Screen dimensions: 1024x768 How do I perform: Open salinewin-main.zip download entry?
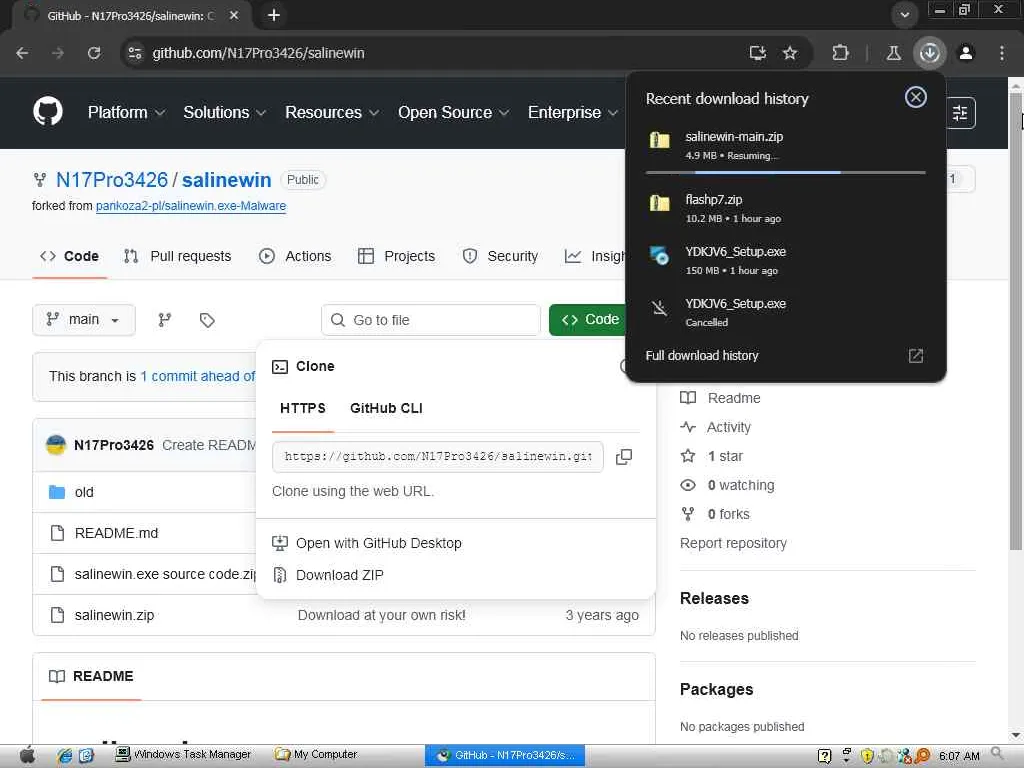click(x=786, y=145)
